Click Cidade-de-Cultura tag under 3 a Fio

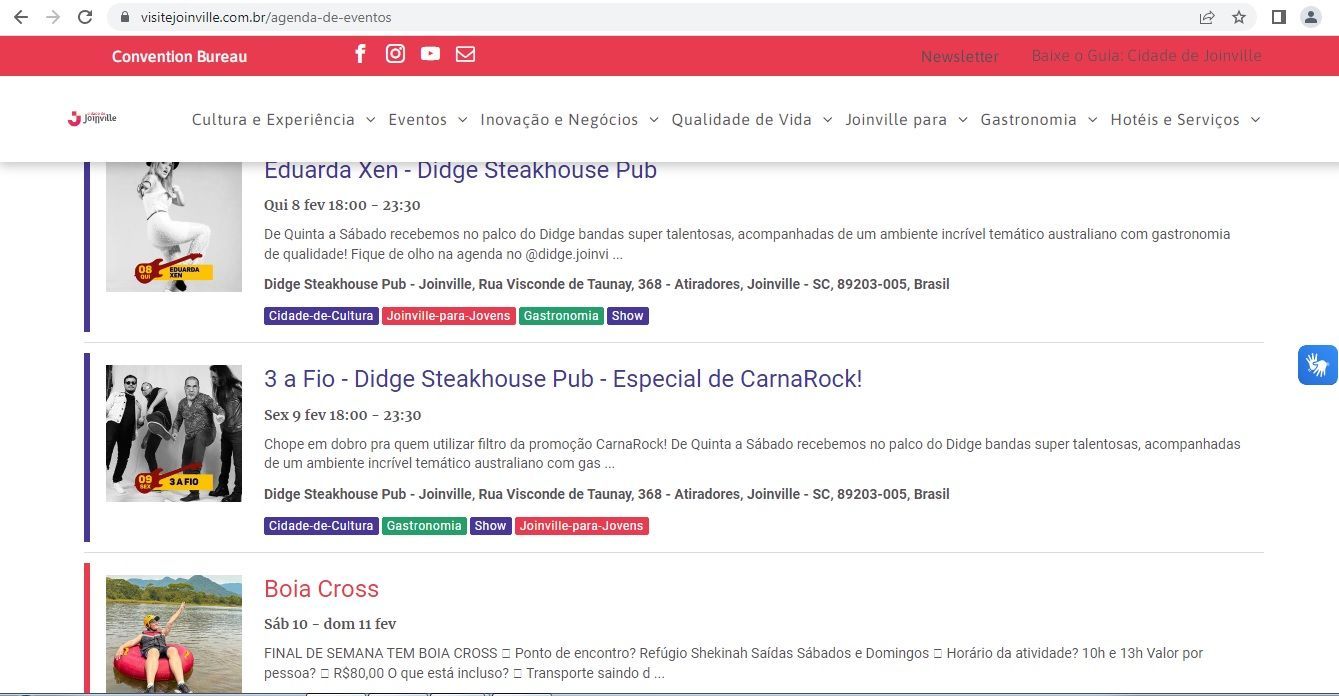(321, 526)
